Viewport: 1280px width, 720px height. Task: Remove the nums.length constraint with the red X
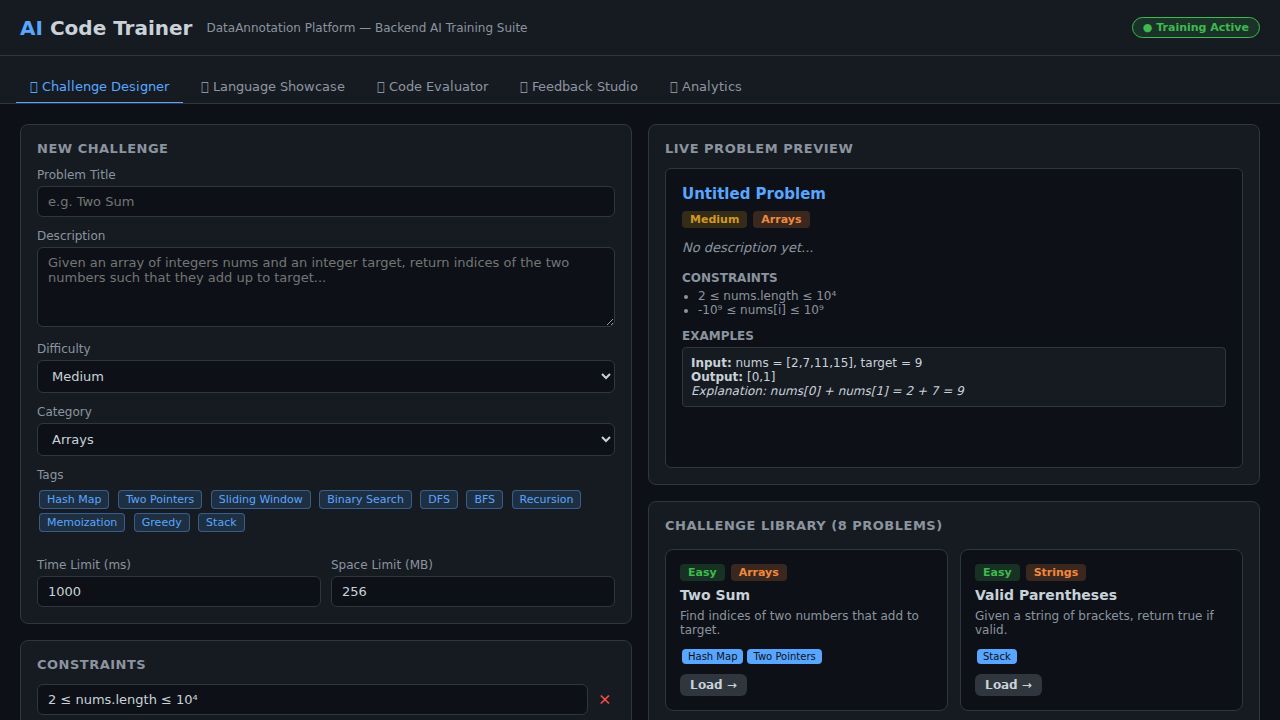pos(605,699)
